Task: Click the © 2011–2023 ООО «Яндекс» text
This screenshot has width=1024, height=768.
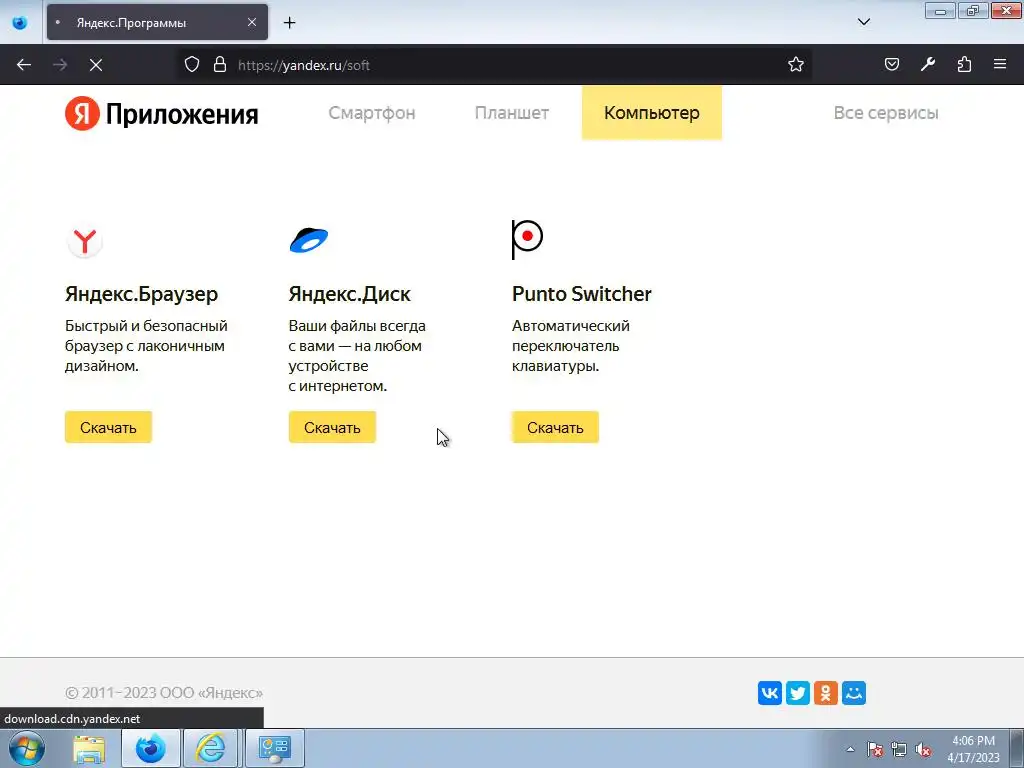Action: pyautogui.click(x=164, y=693)
